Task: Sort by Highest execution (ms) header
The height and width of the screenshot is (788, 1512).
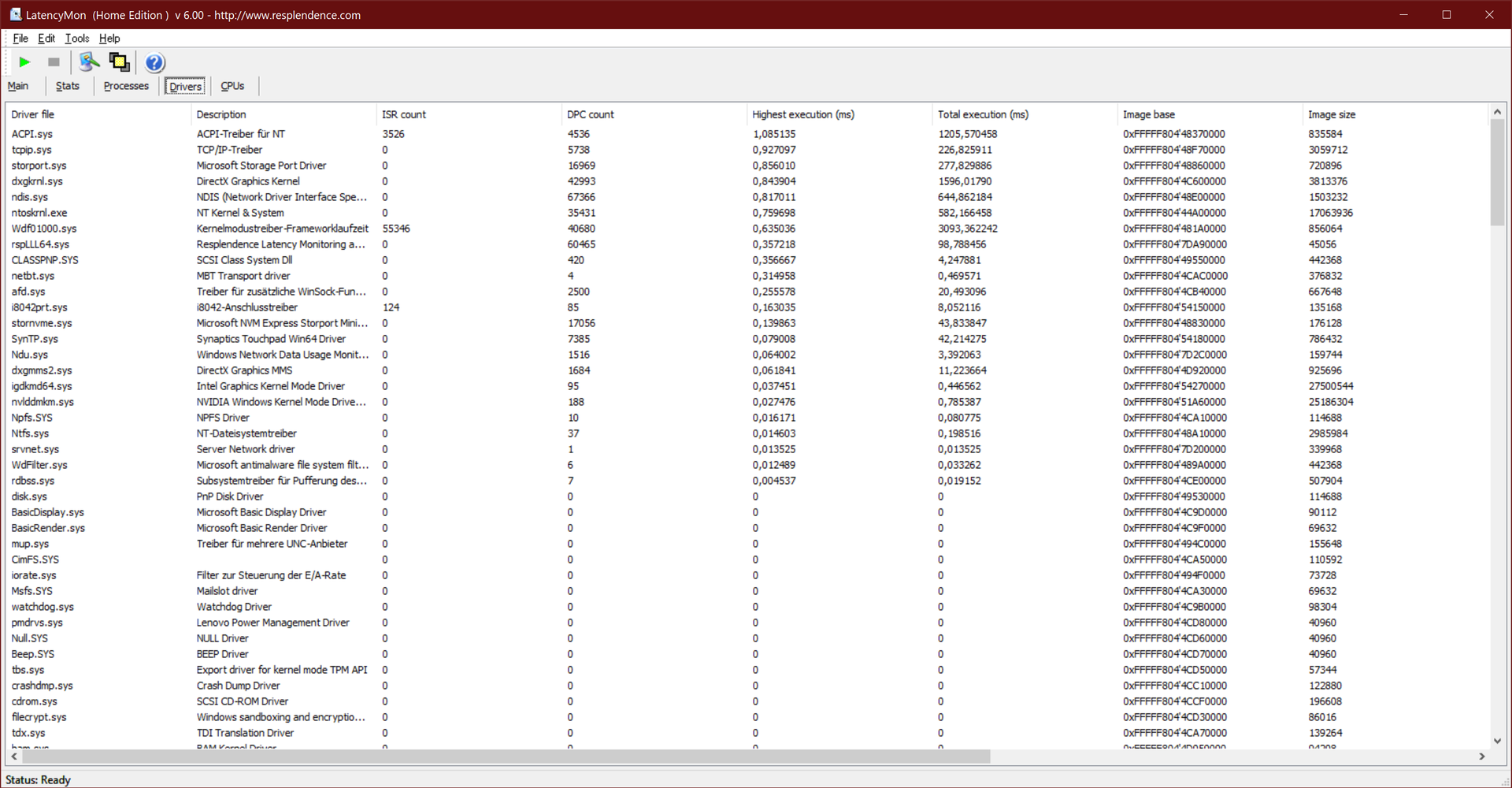Action: [802, 114]
